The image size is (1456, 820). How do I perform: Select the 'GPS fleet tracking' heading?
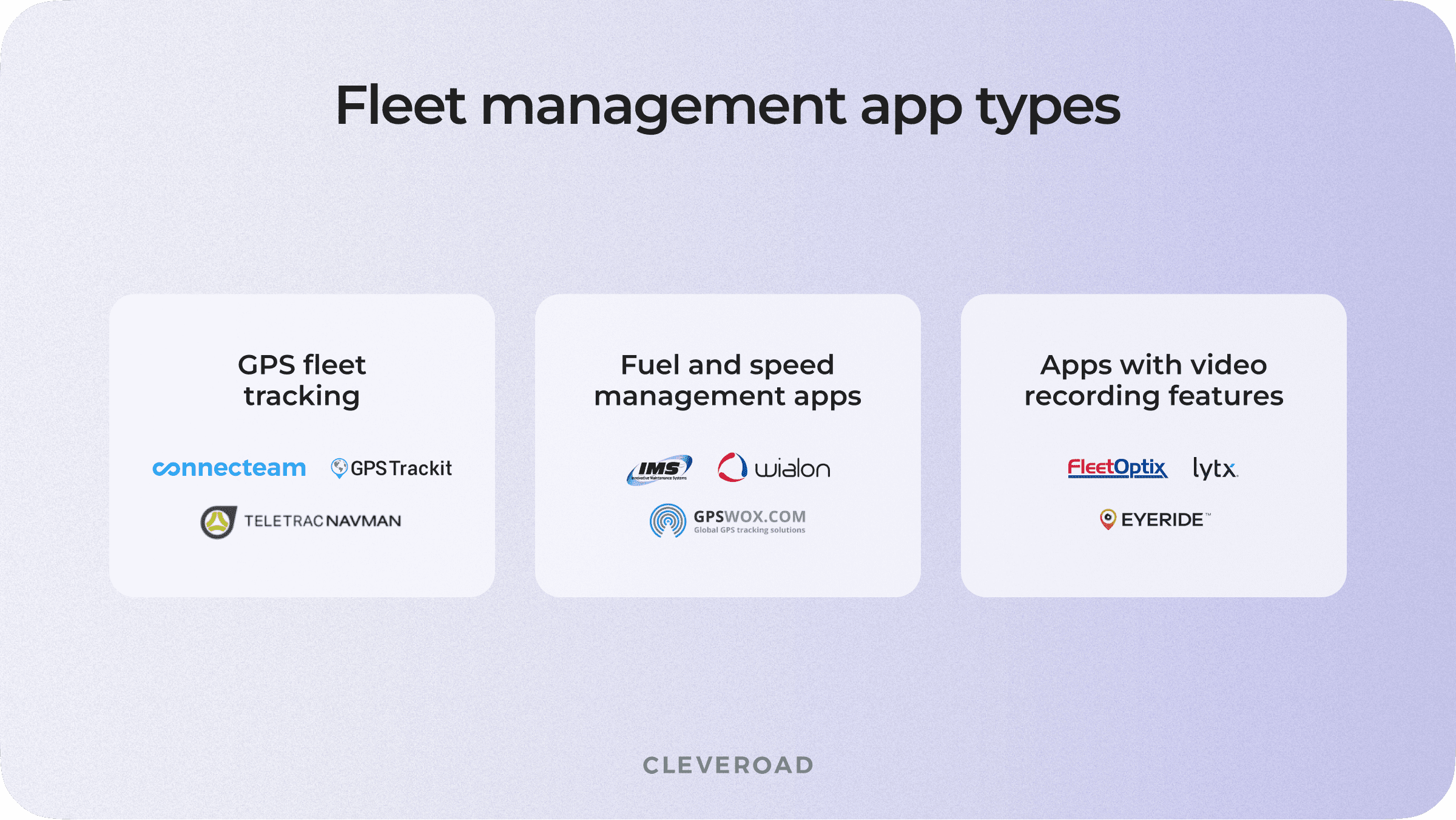302,381
